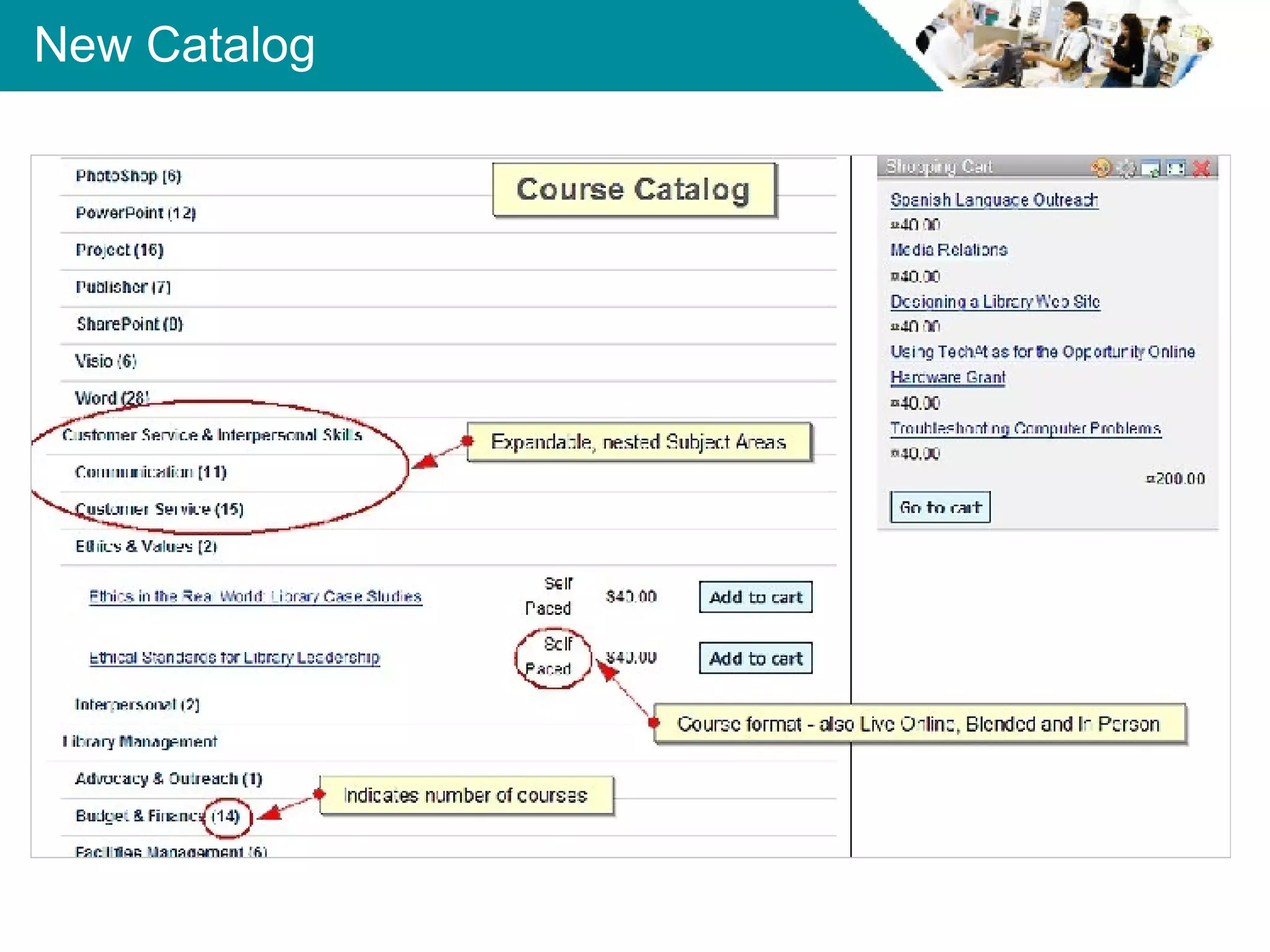Viewport: 1270px width, 952px height.
Task: Collapse the Ethics & Values (2) subcategory
Action: 146,546
